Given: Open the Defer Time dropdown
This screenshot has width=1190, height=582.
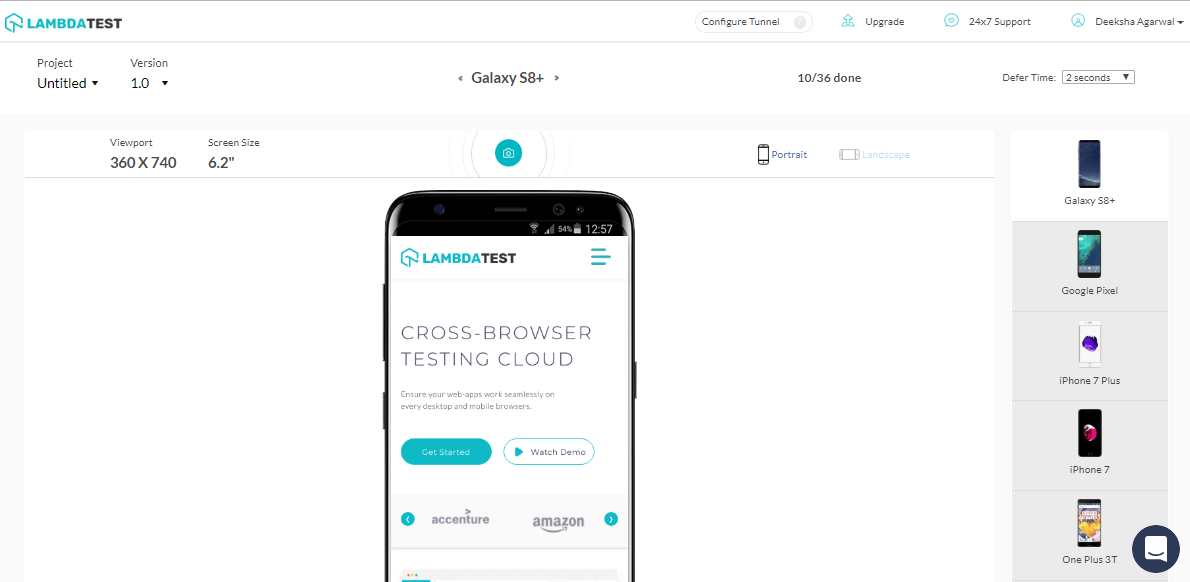Looking at the screenshot, I should pyautogui.click(x=1098, y=76).
